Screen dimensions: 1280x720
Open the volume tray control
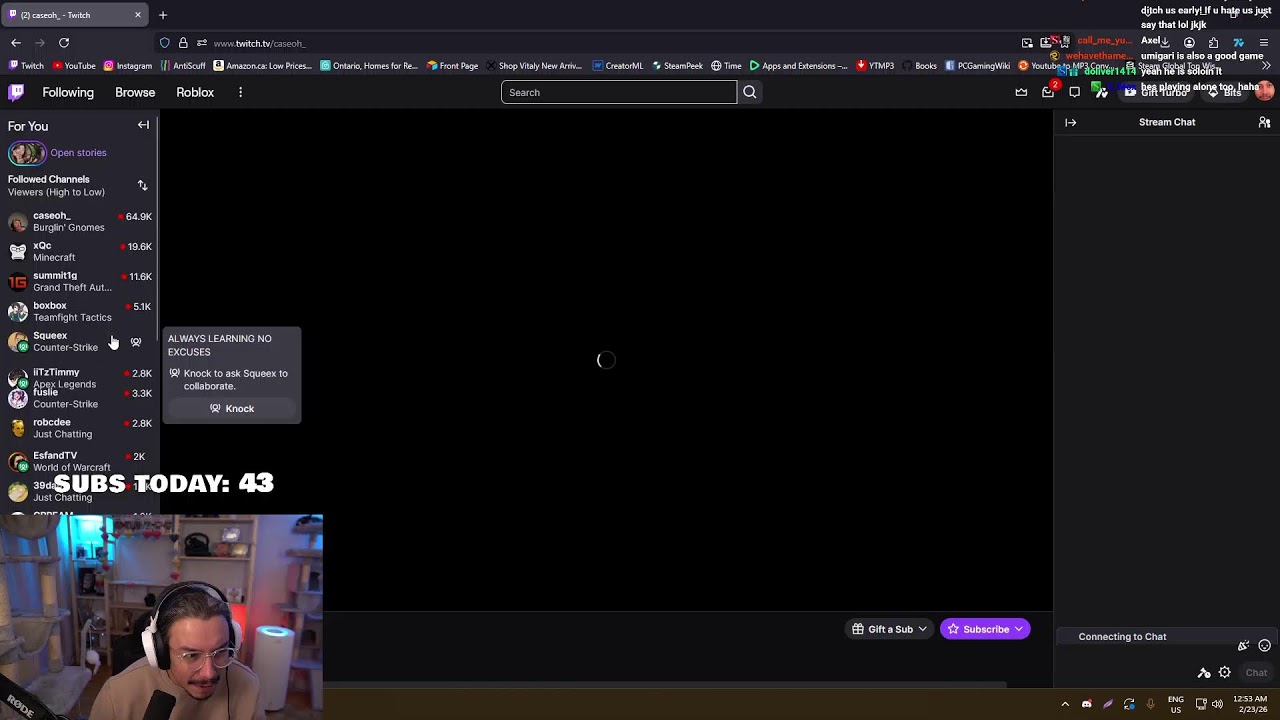[x=1217, y=704]
